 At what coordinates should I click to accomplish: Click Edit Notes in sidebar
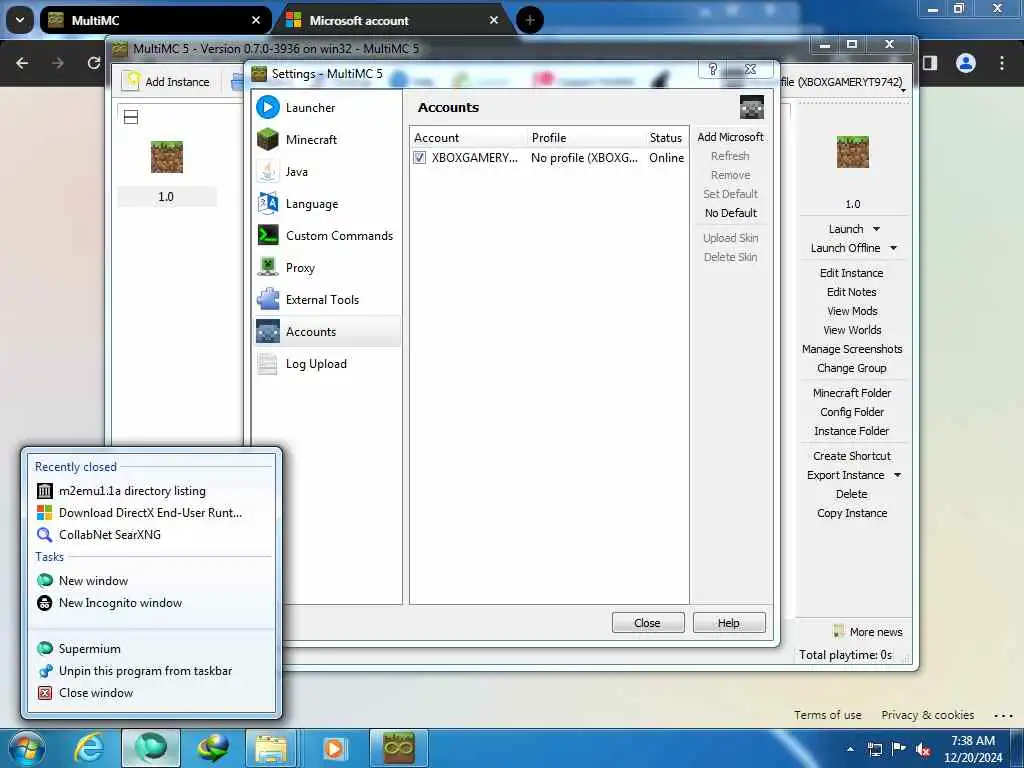852,292
